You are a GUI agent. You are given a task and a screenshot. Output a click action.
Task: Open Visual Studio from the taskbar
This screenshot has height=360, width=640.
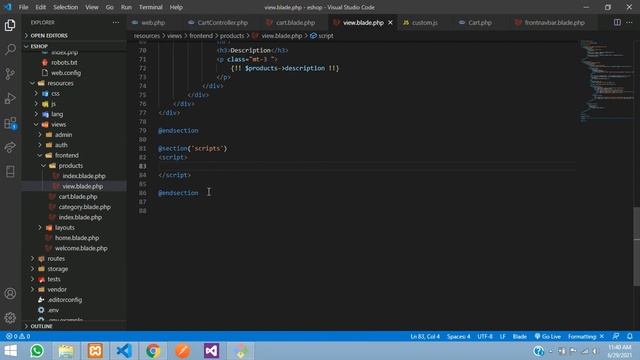coord(211,351)
